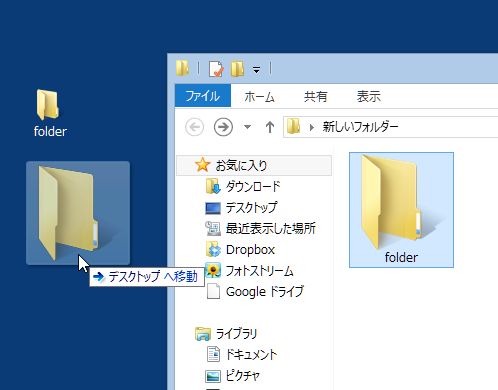498x390 pixels.
Task: Open 最近表示した場所 in the navigation pane
Action: point(270,228)
